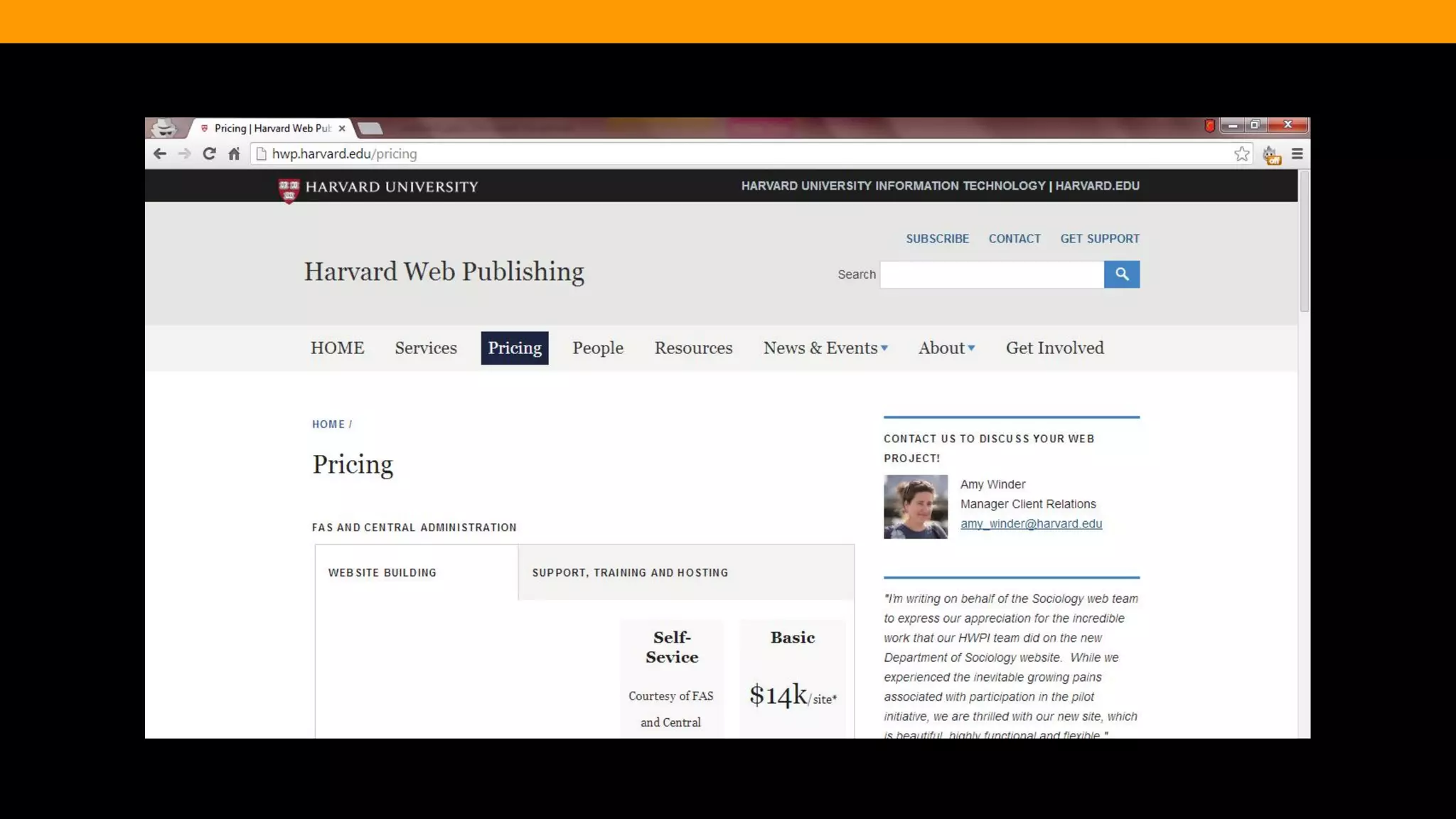Click the $14k/site price text
The width and height of the screenshot is (1456, 819).
(x=793, y=696)
